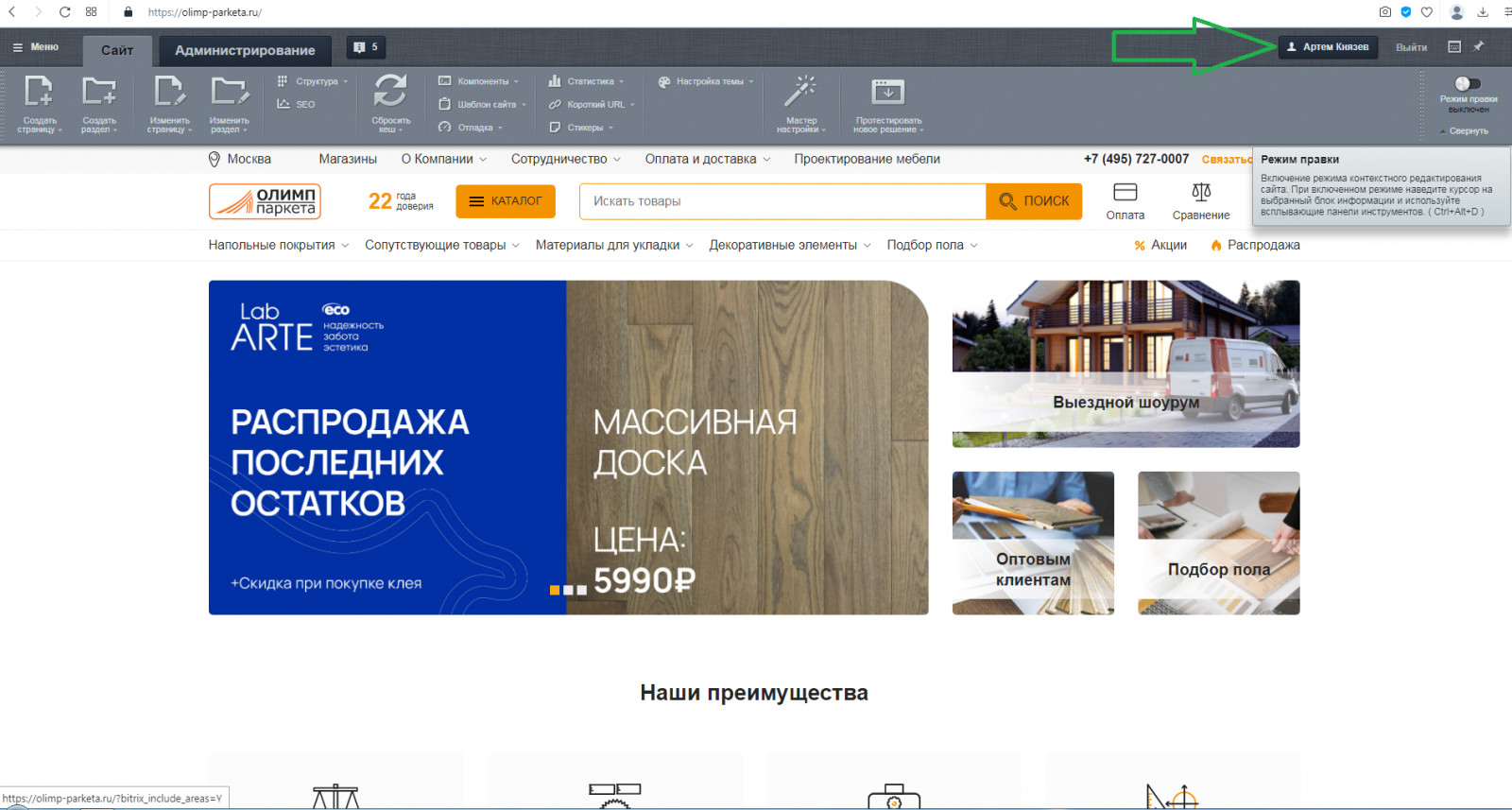This screenshot has height=810, width=1512.
Task: Expand the Отладка dropdown
Action: click(x=471, y=127)
